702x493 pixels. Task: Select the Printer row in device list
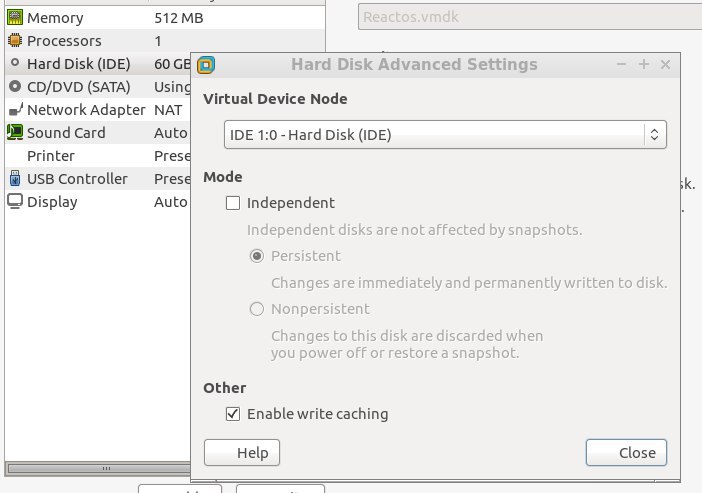click(x=50, y=156)
